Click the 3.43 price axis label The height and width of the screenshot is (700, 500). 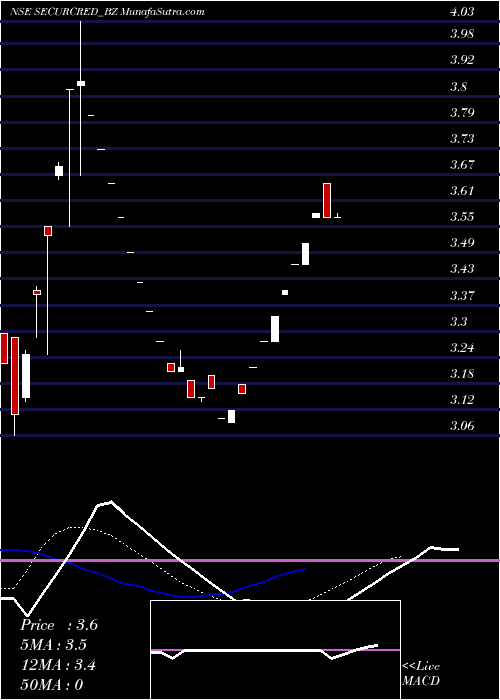(x=462, y=269)
